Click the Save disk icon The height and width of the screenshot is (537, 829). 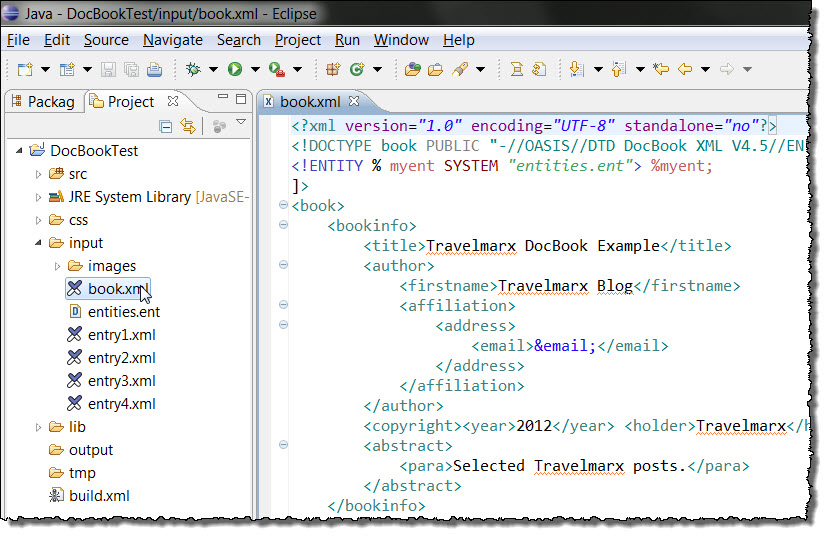point(108,69)
